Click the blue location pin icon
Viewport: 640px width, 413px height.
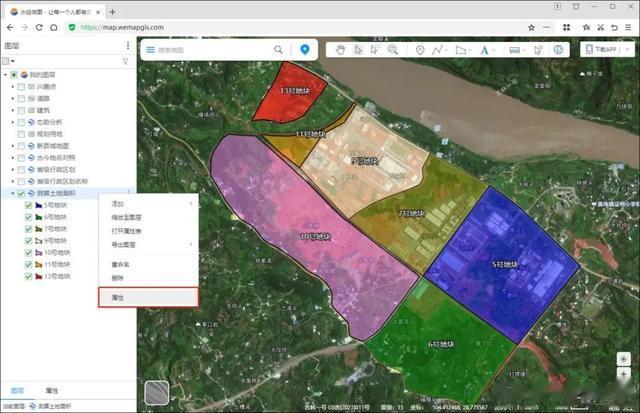pos(304,49)
